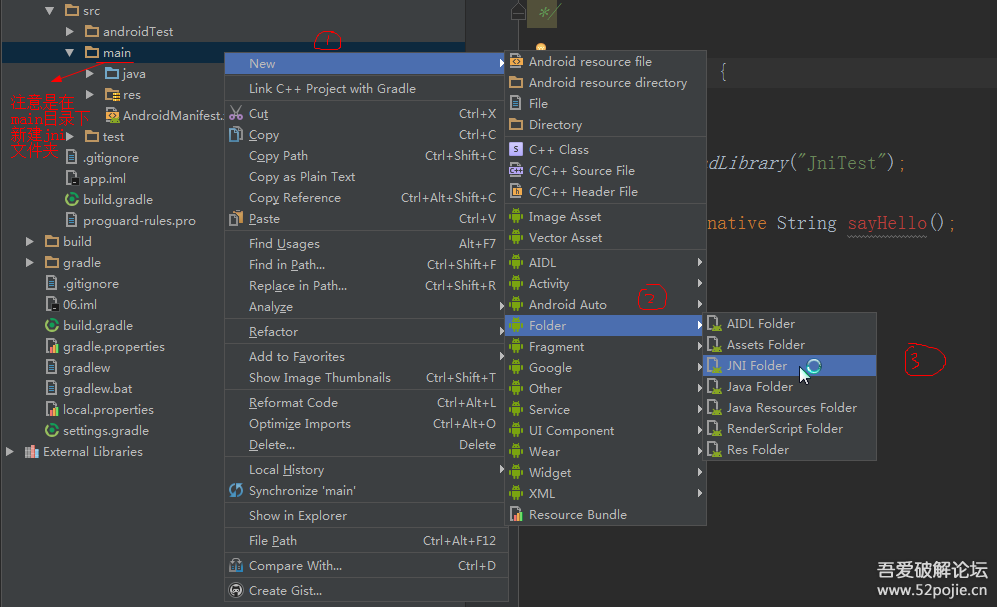Click the Assets Folder icon

click(x=714, y=344)
